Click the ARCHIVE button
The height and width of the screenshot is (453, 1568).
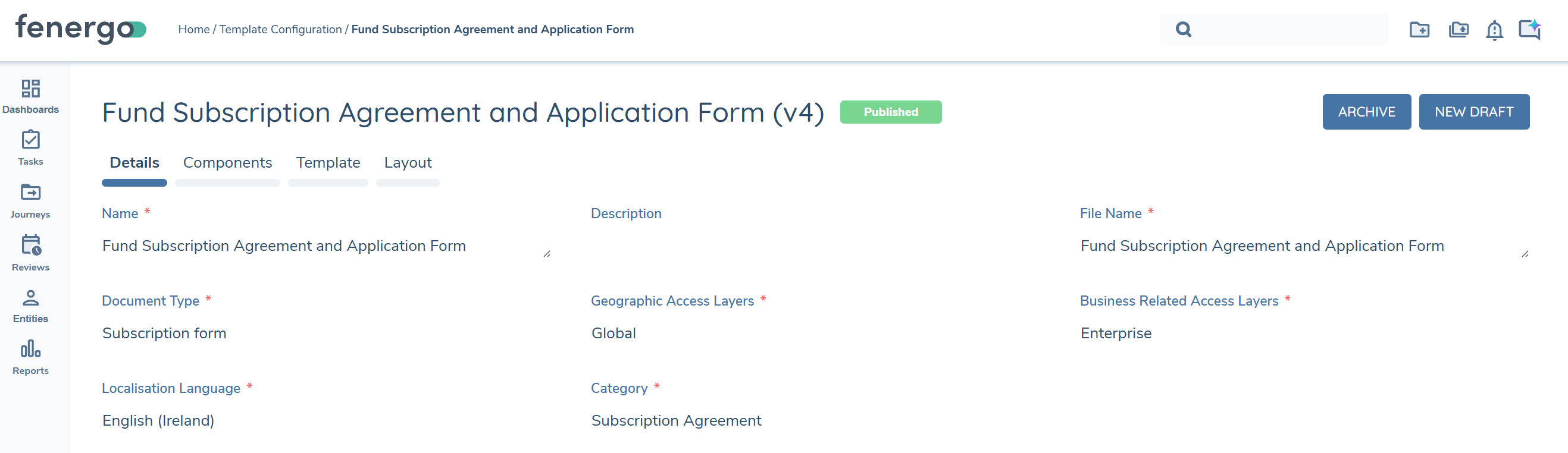[1366, 111]
